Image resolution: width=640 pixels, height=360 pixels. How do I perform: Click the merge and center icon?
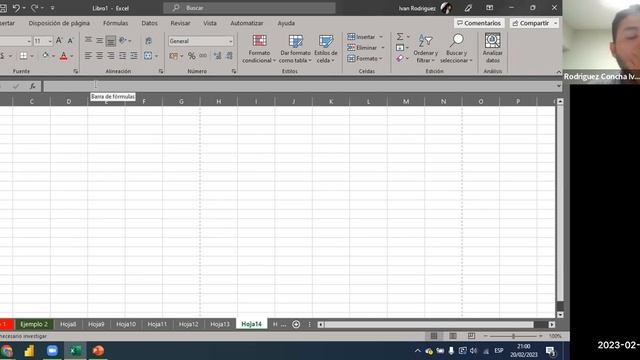(148, 56)
